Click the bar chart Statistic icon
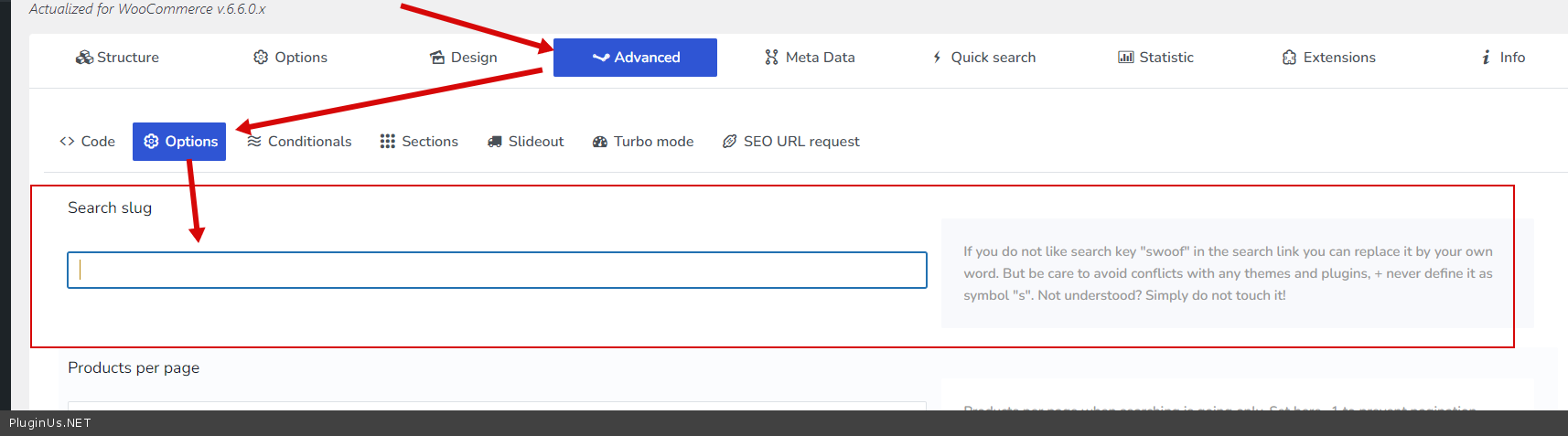The width and height of the screenshot is (1568, 436). [1125, 58]
